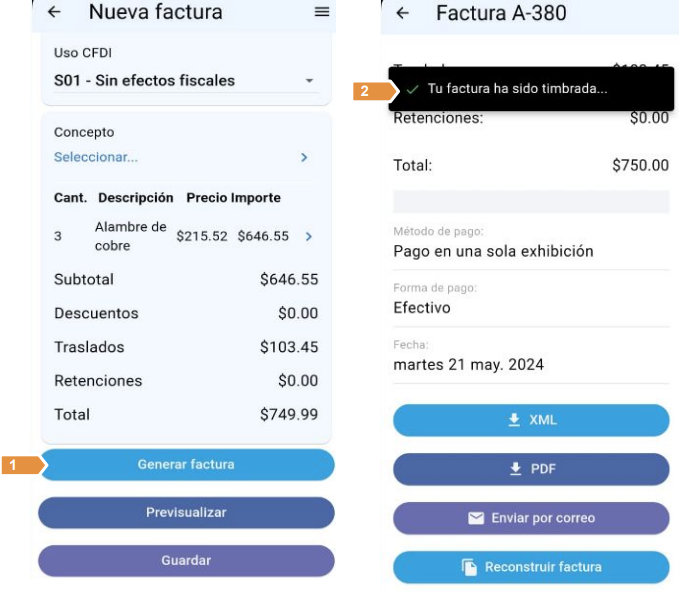Image resolution: width=679 pixels, height=593 pixels.
Task: Click the envelope icon for email
Action: 477,518
